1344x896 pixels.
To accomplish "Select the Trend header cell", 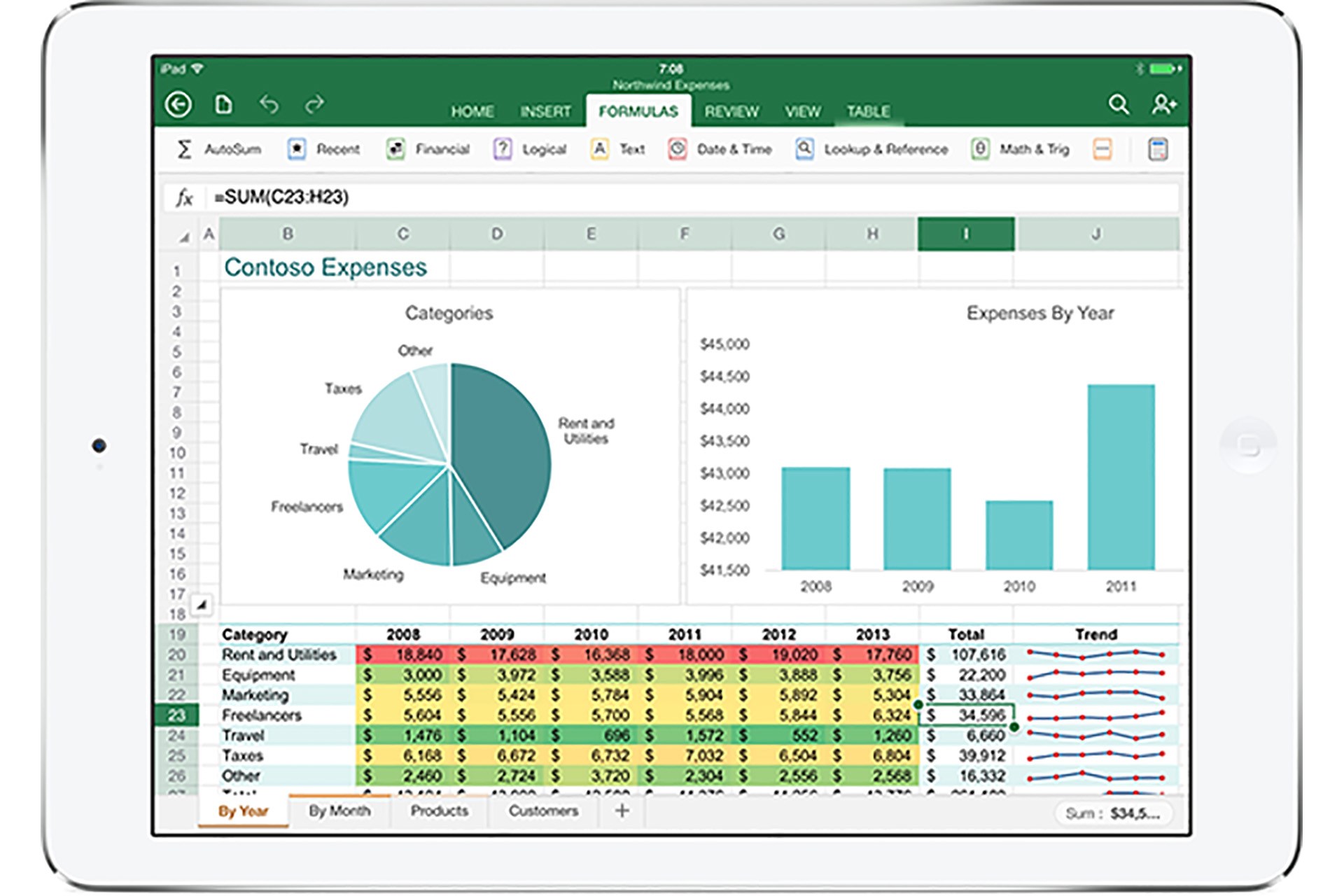I will coord(1096,634).
